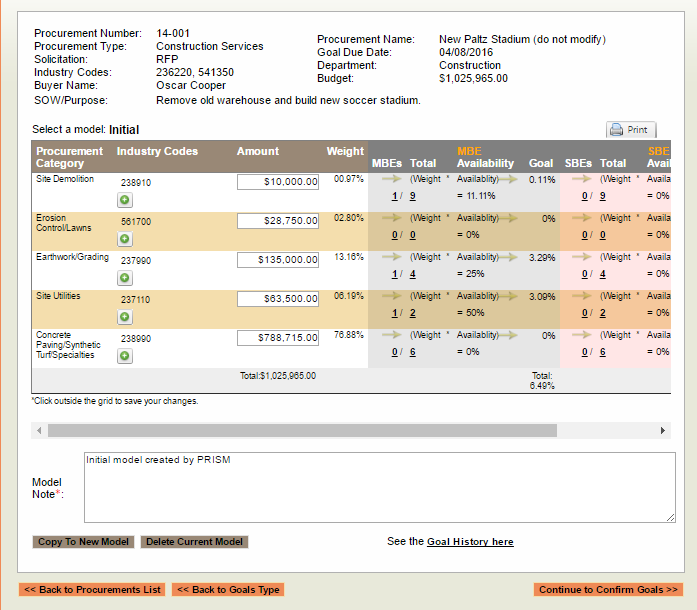Open the Goal History here link
The width and height of the screenshot is (697, 610).
pyautogui.click(x=470, y=542)
